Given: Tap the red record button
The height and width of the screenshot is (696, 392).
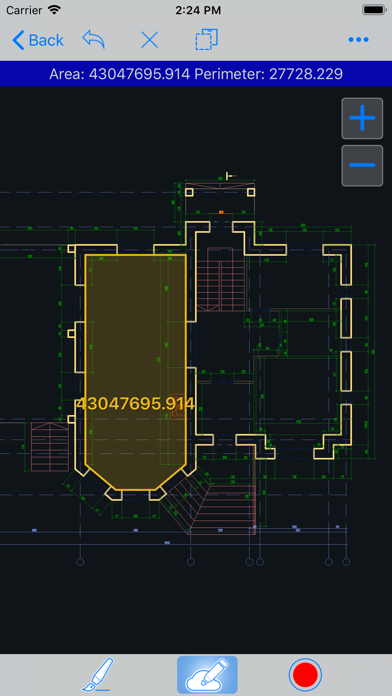Looking at the screenshot, I should click(x=305, y=675).
